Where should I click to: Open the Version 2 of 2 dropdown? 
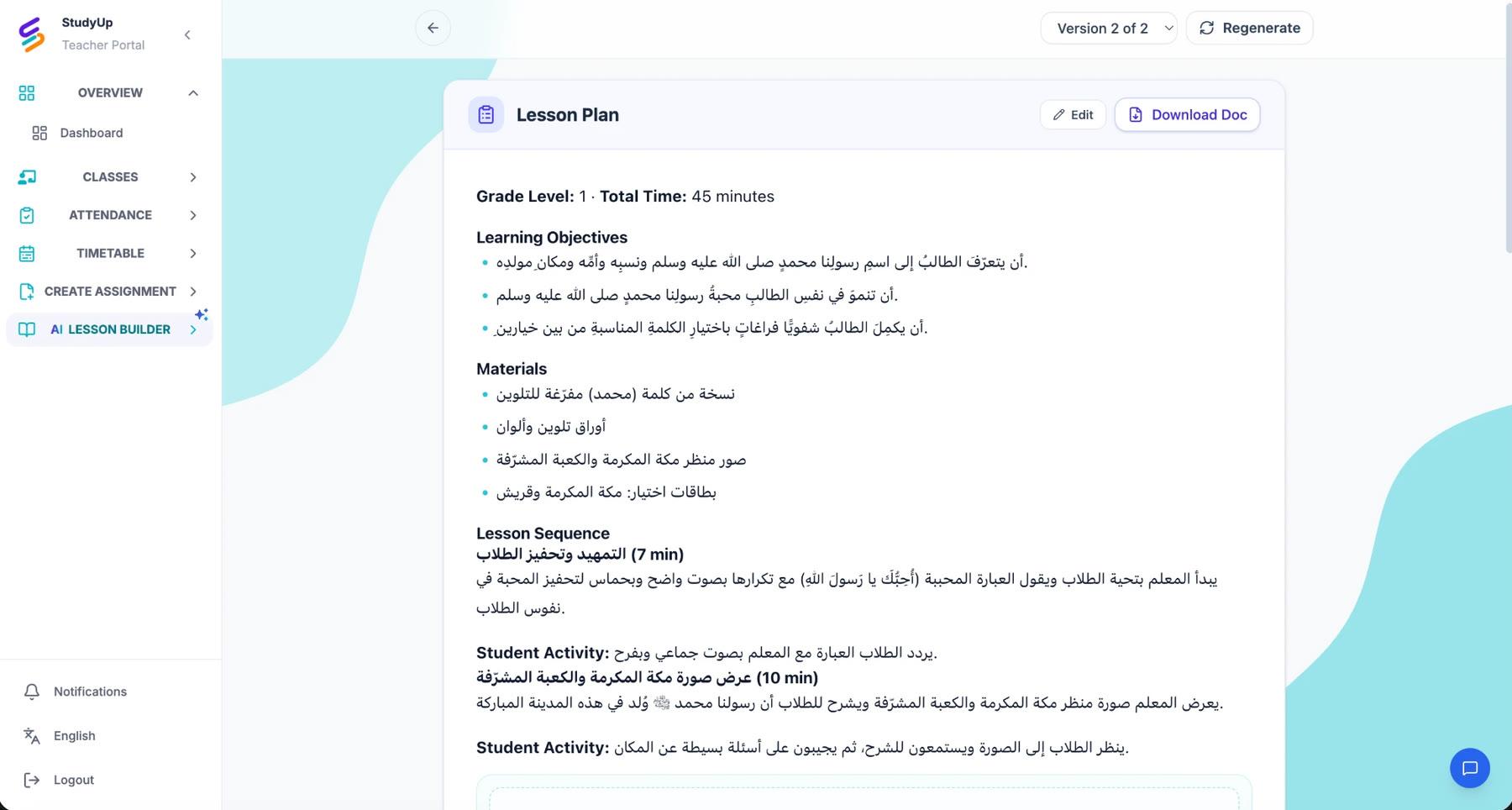(1109, 28)
